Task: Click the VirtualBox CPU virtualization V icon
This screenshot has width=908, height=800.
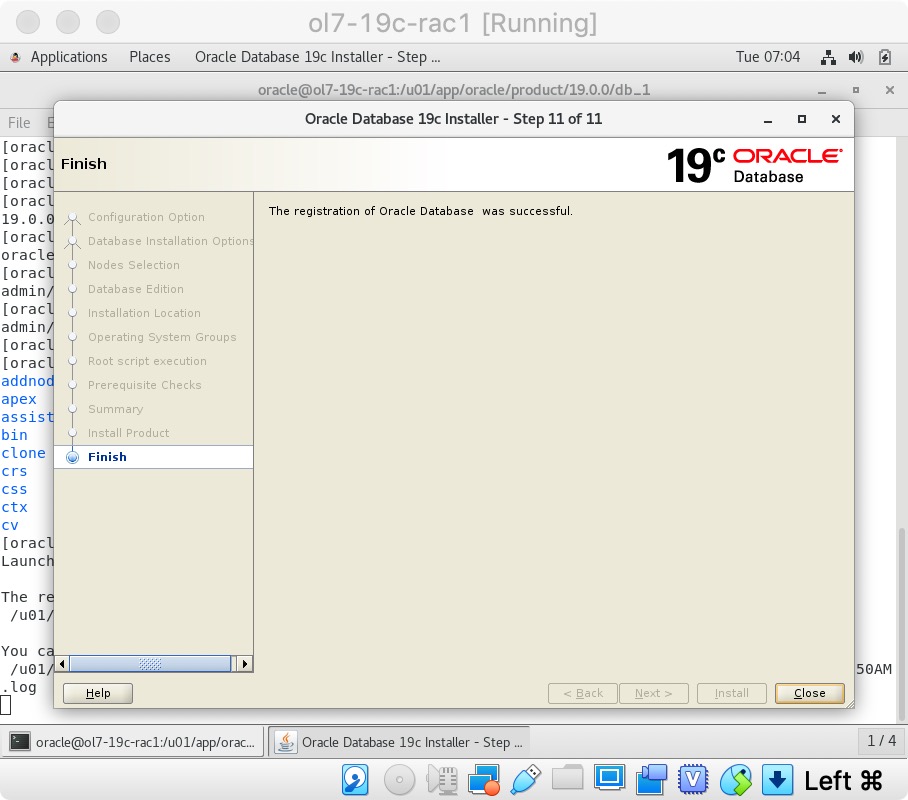Action: click(x=694, y=780)
